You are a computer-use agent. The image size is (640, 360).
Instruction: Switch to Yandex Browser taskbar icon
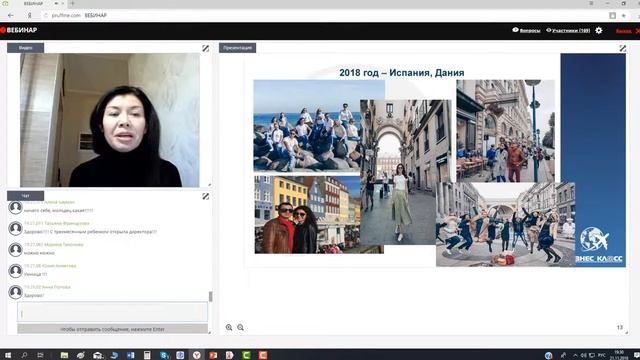tap(197, 355)
